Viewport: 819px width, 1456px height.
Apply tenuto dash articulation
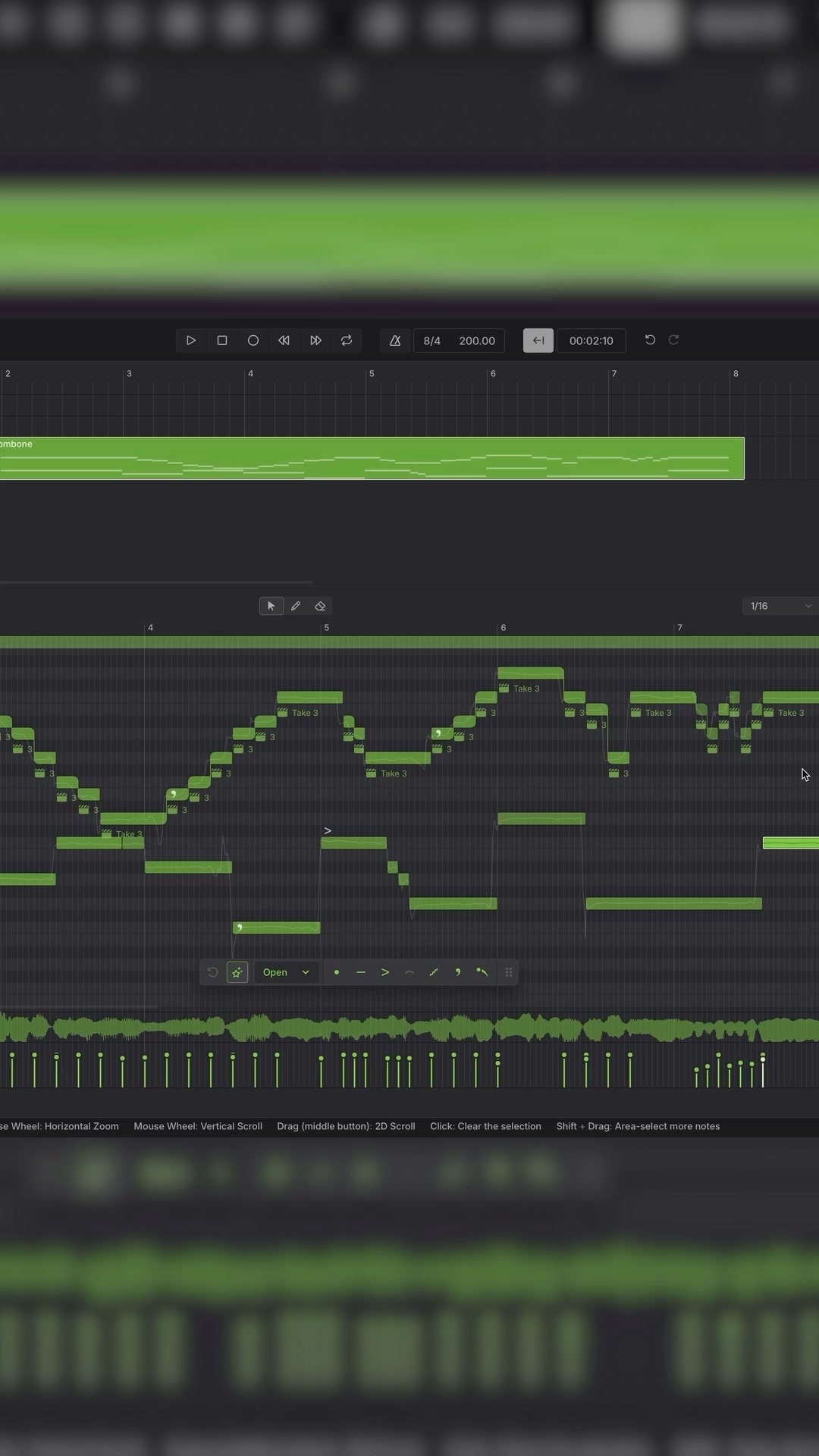[361, 972]
